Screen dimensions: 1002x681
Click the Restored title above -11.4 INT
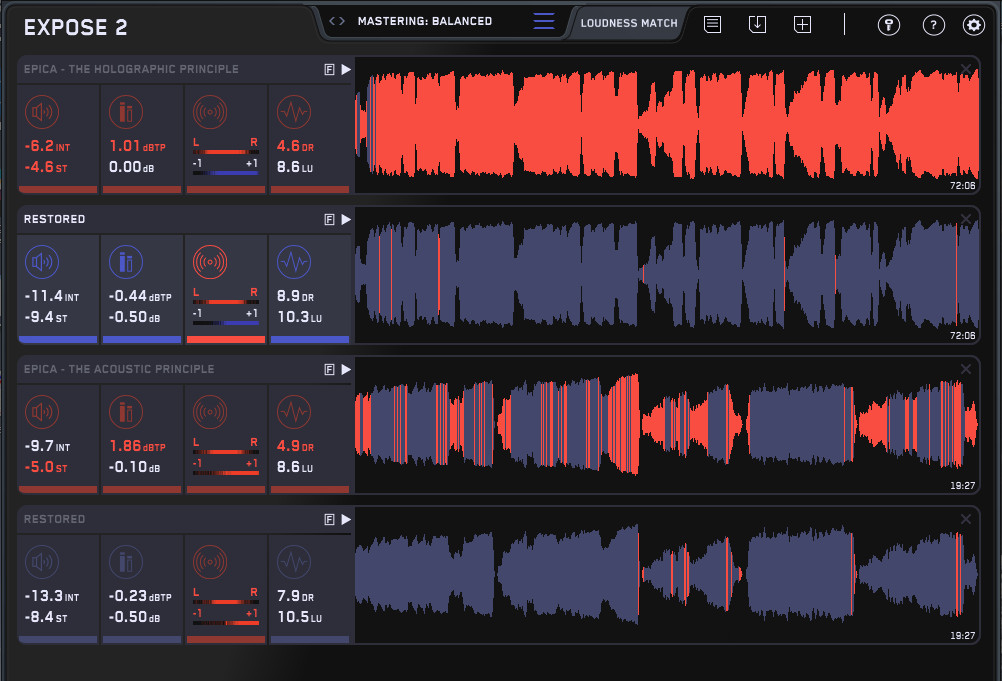pos(54,219)
